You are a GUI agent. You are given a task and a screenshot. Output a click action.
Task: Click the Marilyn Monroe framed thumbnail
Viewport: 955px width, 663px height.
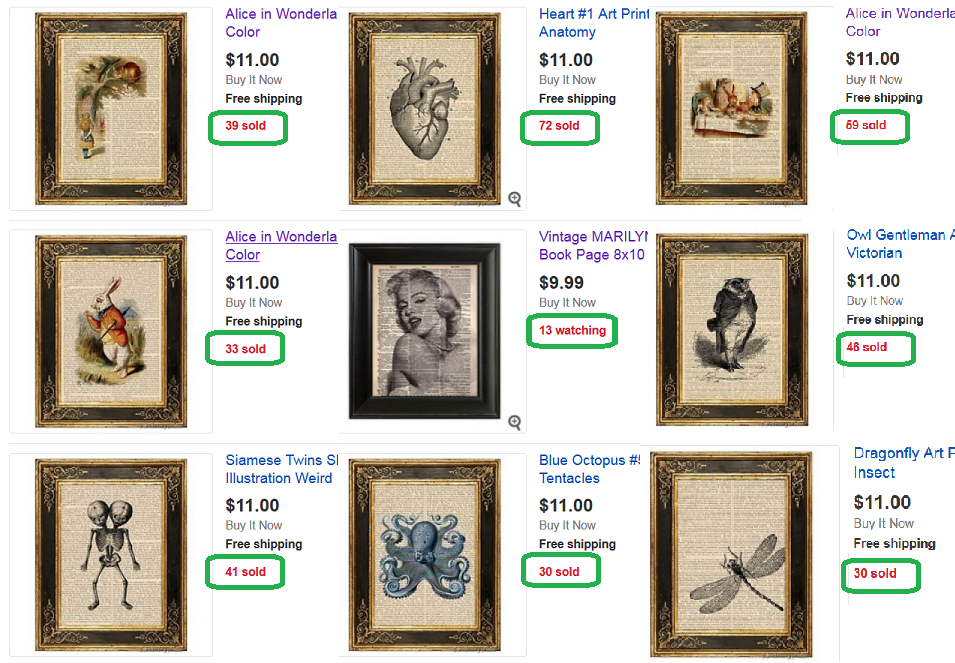[x=425, y=331]
